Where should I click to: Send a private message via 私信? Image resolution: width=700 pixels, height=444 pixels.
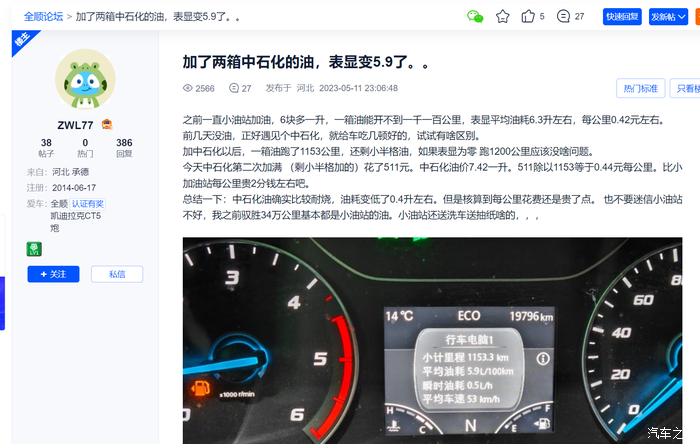pyautogui.click(x=117, y=274)
